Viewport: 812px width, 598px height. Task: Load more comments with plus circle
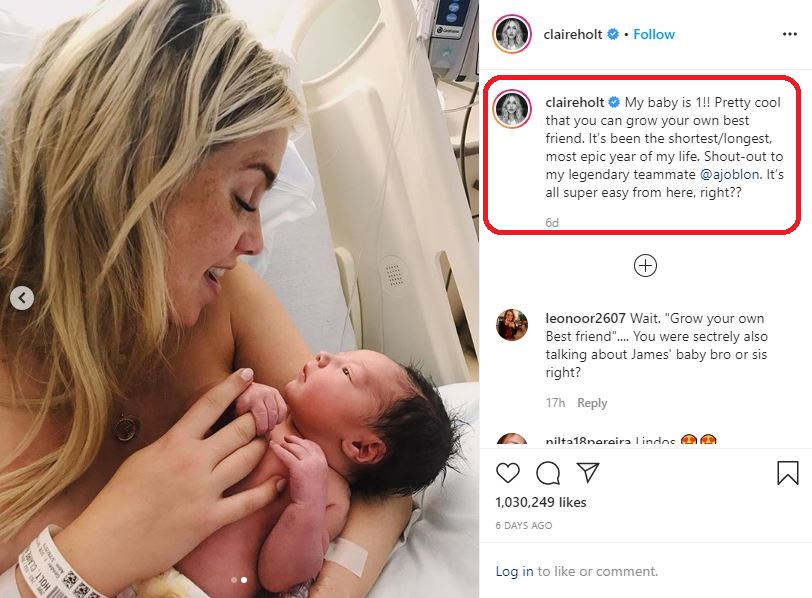(645, 266)
